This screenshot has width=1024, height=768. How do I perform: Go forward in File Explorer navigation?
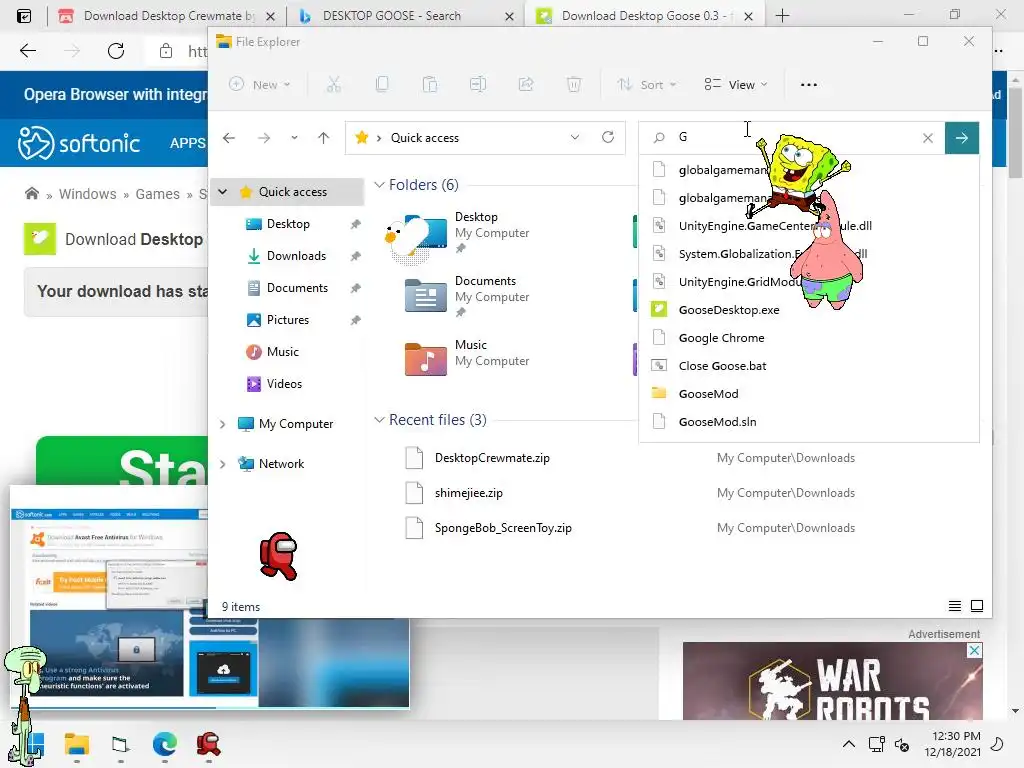(264, 138)
